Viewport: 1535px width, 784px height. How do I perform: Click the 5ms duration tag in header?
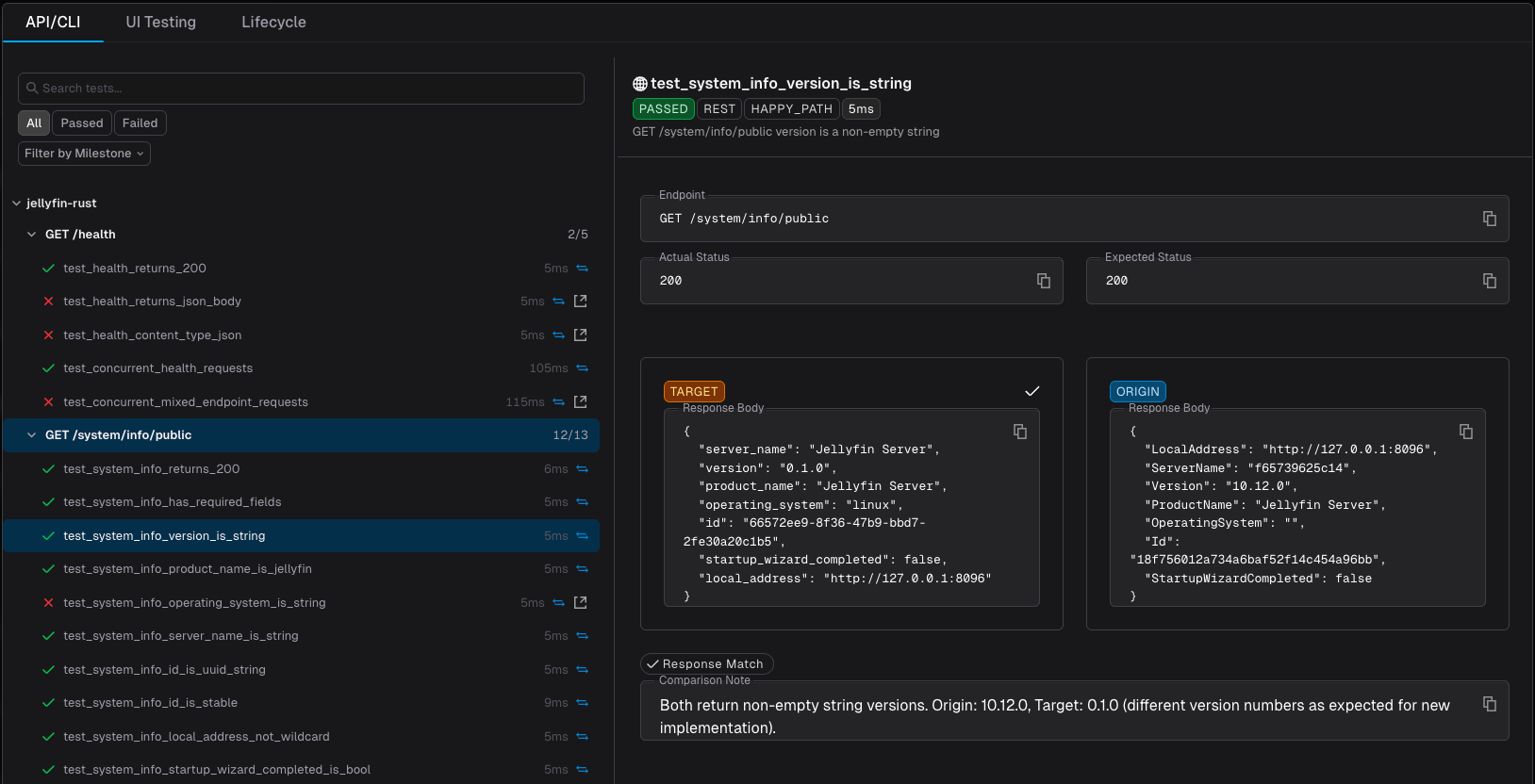tap(861, 109)
